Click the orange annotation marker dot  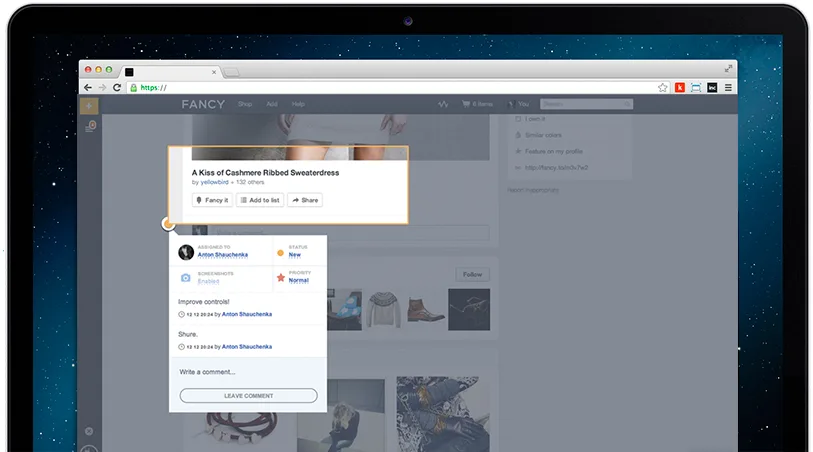coord(168,224)
